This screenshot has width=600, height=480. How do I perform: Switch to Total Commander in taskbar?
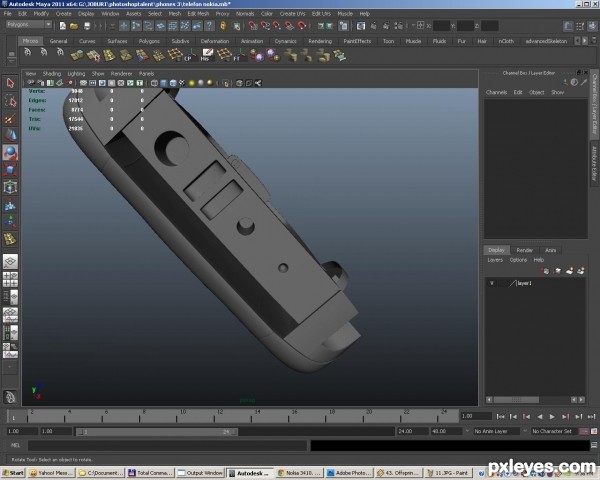coord(150,473)
